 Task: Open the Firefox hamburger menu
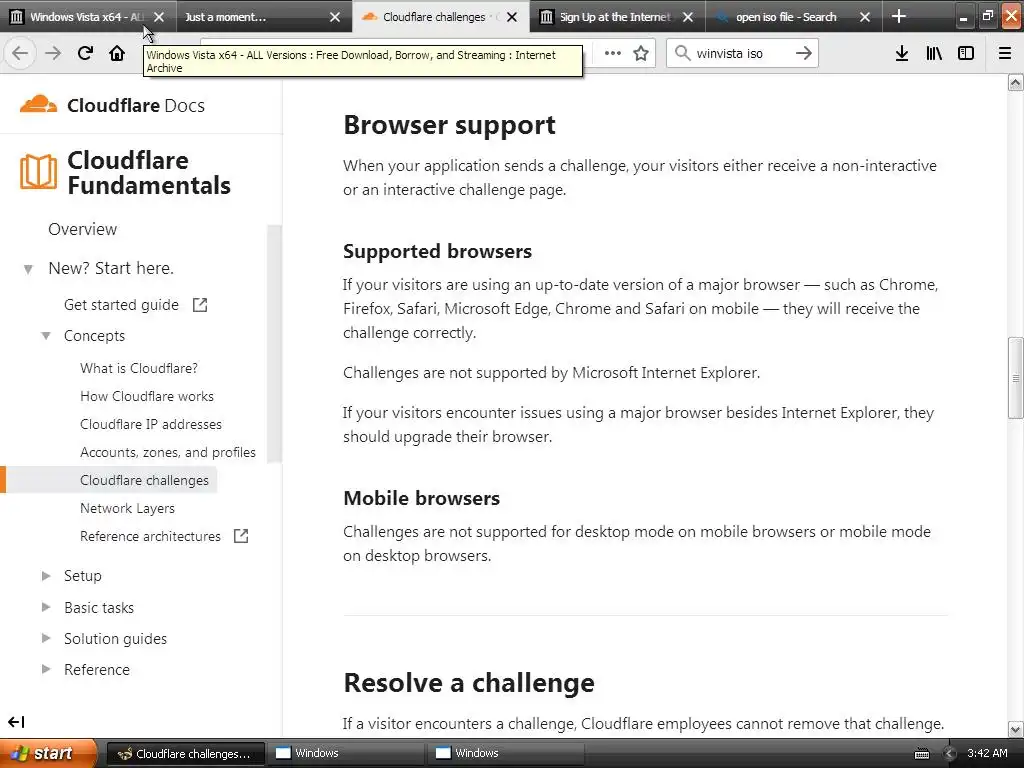click(x=1005, y=53)
